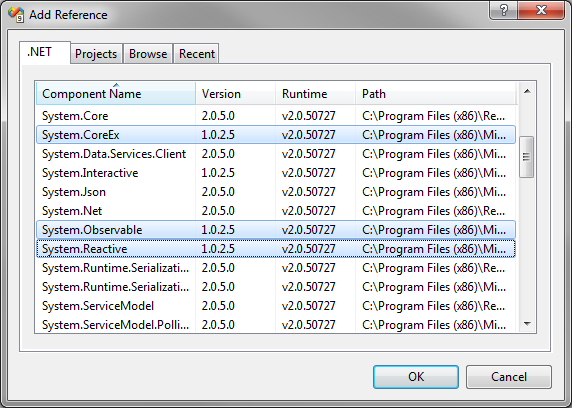Click the Add Reference dialog title icon
This screenshot has width=572, height=408.
tap(16, 15)
